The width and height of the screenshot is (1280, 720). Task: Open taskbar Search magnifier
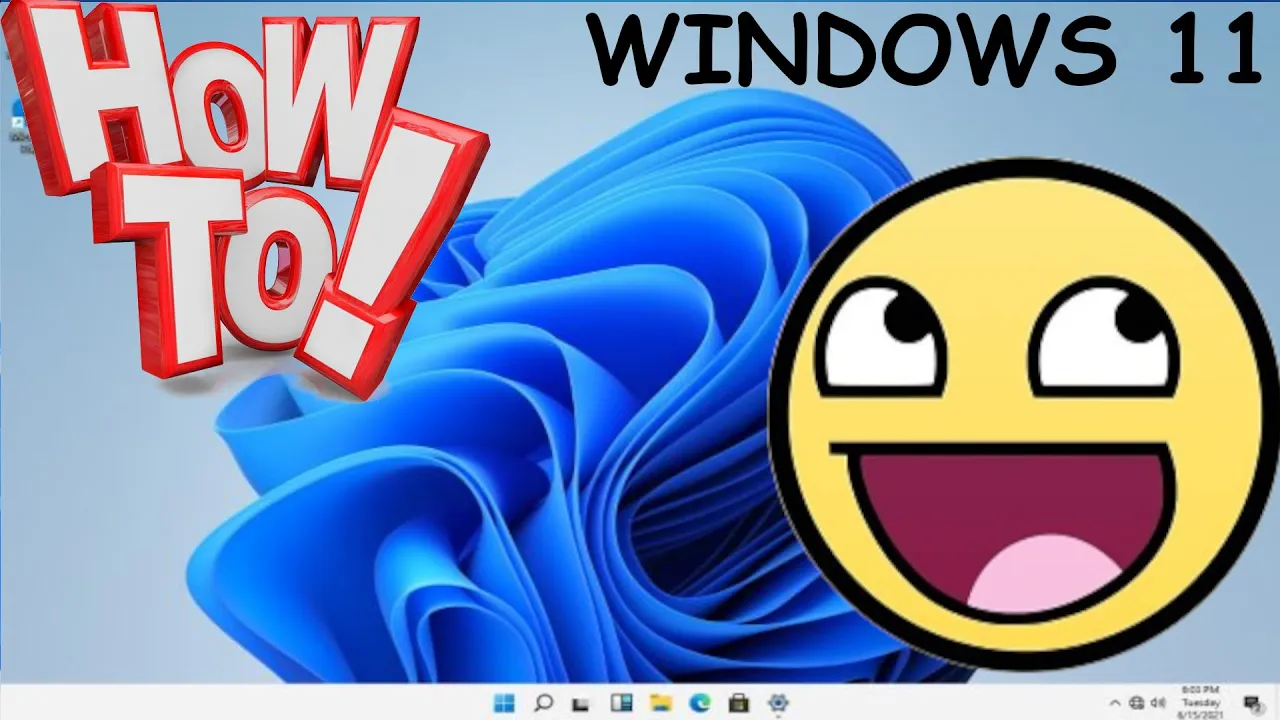pyautogui.click(x=543, y=703)
